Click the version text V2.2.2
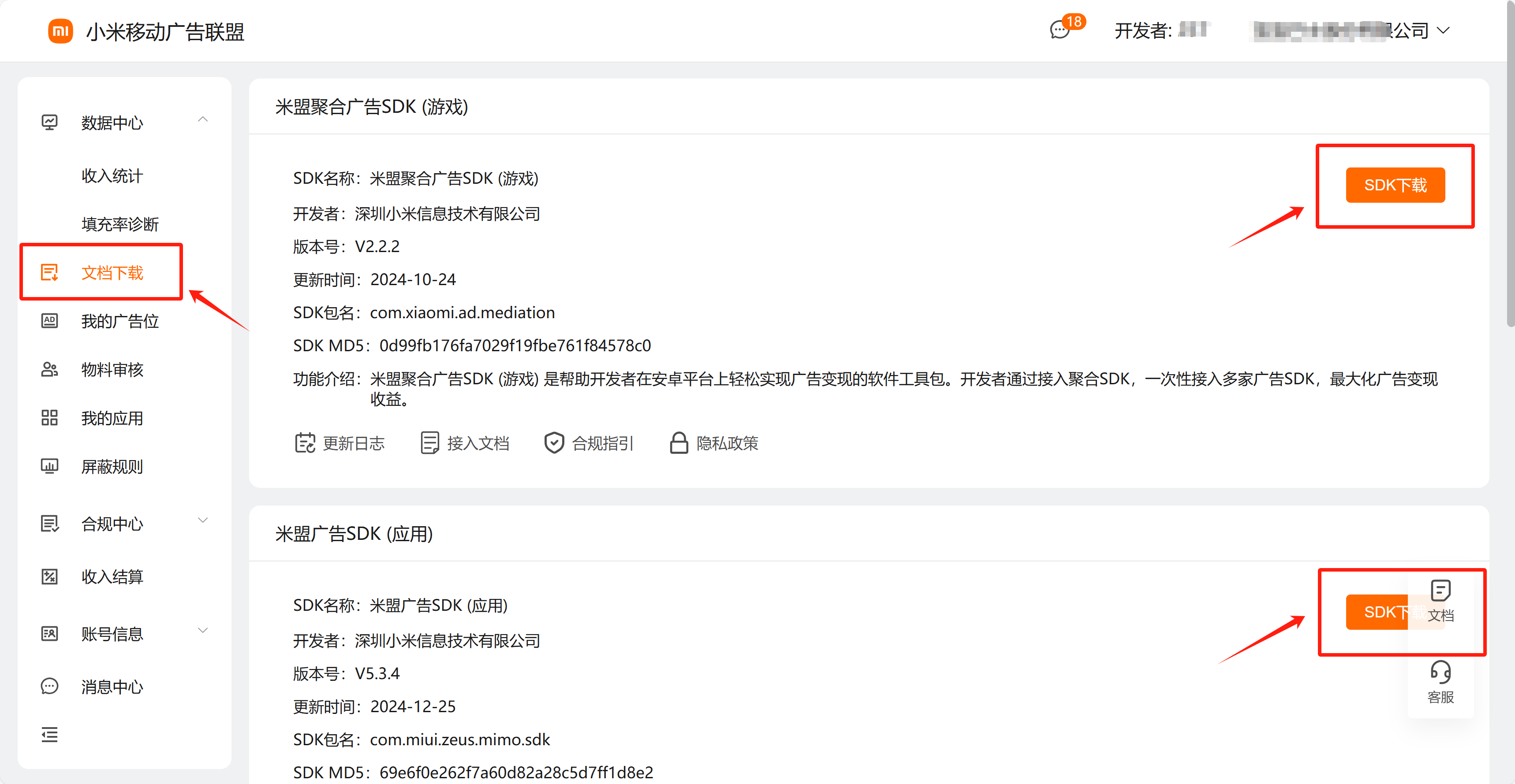This screenshot has height=784, width=1515. pyautogui.click(x=377, y=246)
